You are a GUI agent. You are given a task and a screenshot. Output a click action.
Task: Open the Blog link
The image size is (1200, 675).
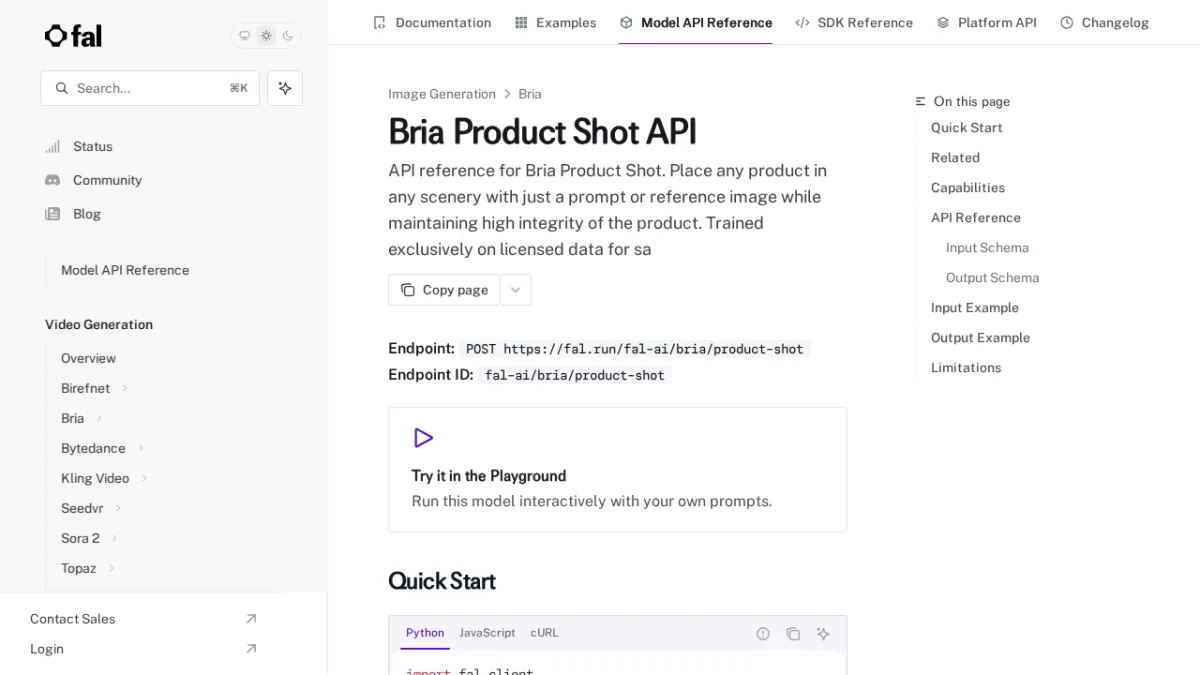[x=87, y=214]
